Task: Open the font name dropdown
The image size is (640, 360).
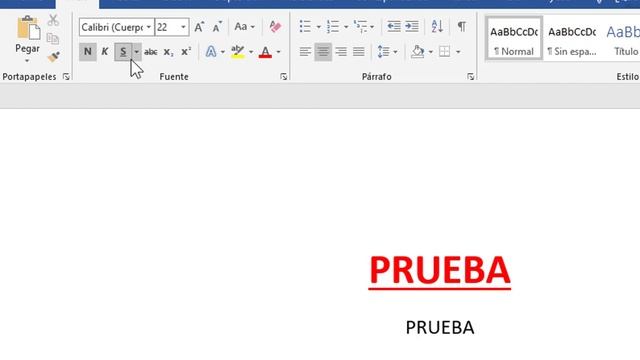Action: 149,27
